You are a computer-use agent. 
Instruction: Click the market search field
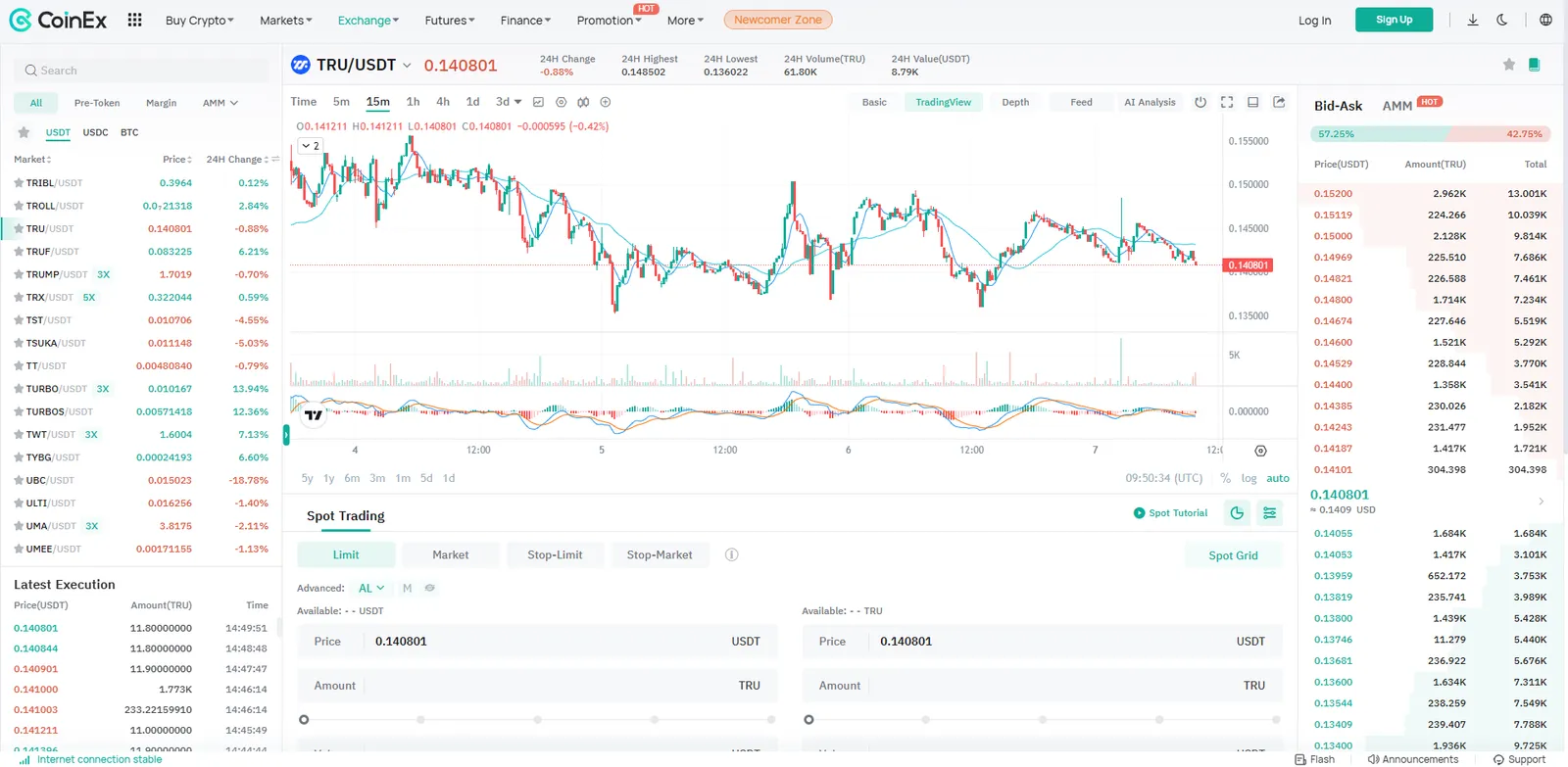tap(141, 71)
